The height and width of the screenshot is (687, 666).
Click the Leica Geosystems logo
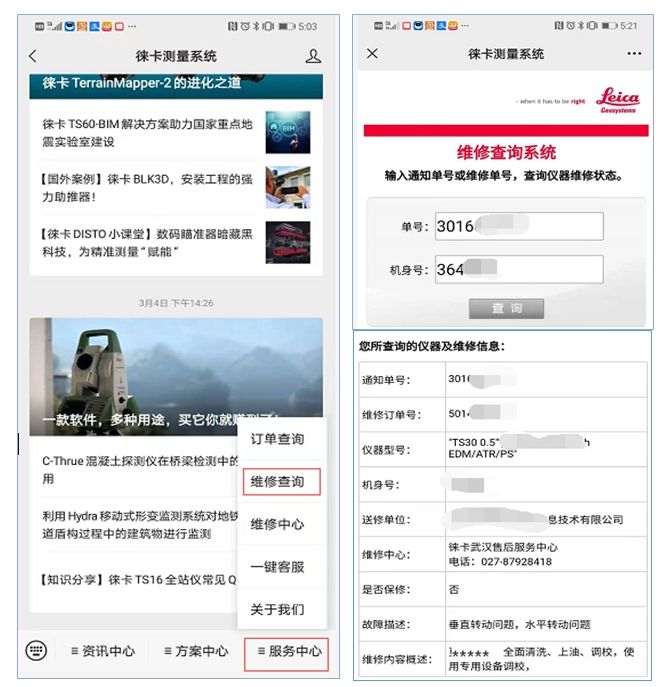pos(618,100)
